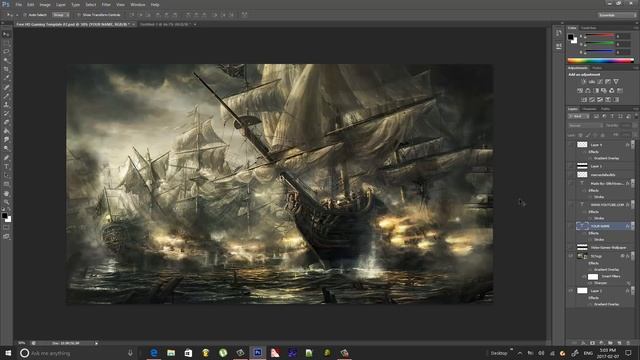Toggle visibility of YOUR NAME layer

click(571, 226)
